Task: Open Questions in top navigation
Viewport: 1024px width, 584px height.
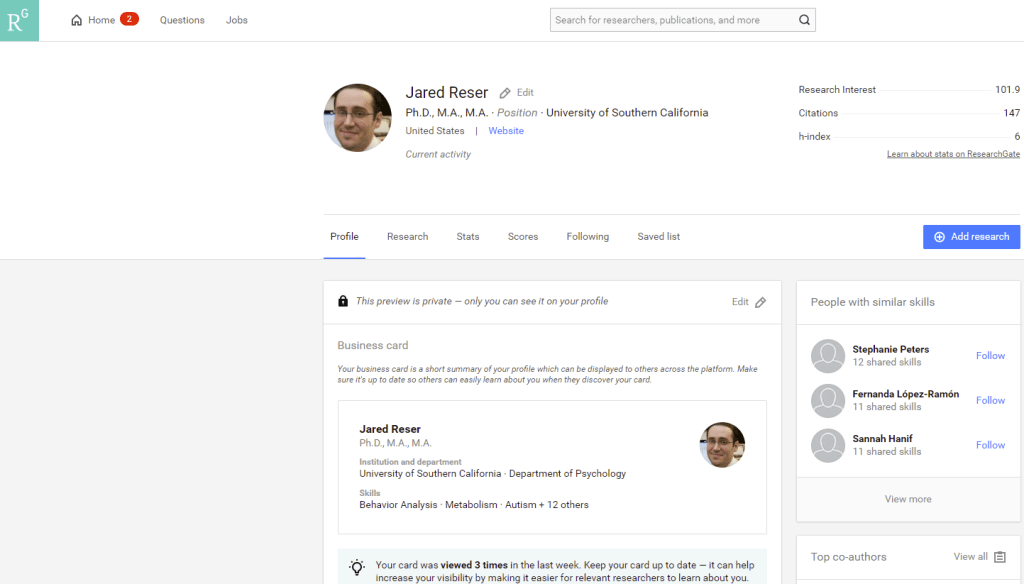Action: pyautogui.click(x=182, y=20)
